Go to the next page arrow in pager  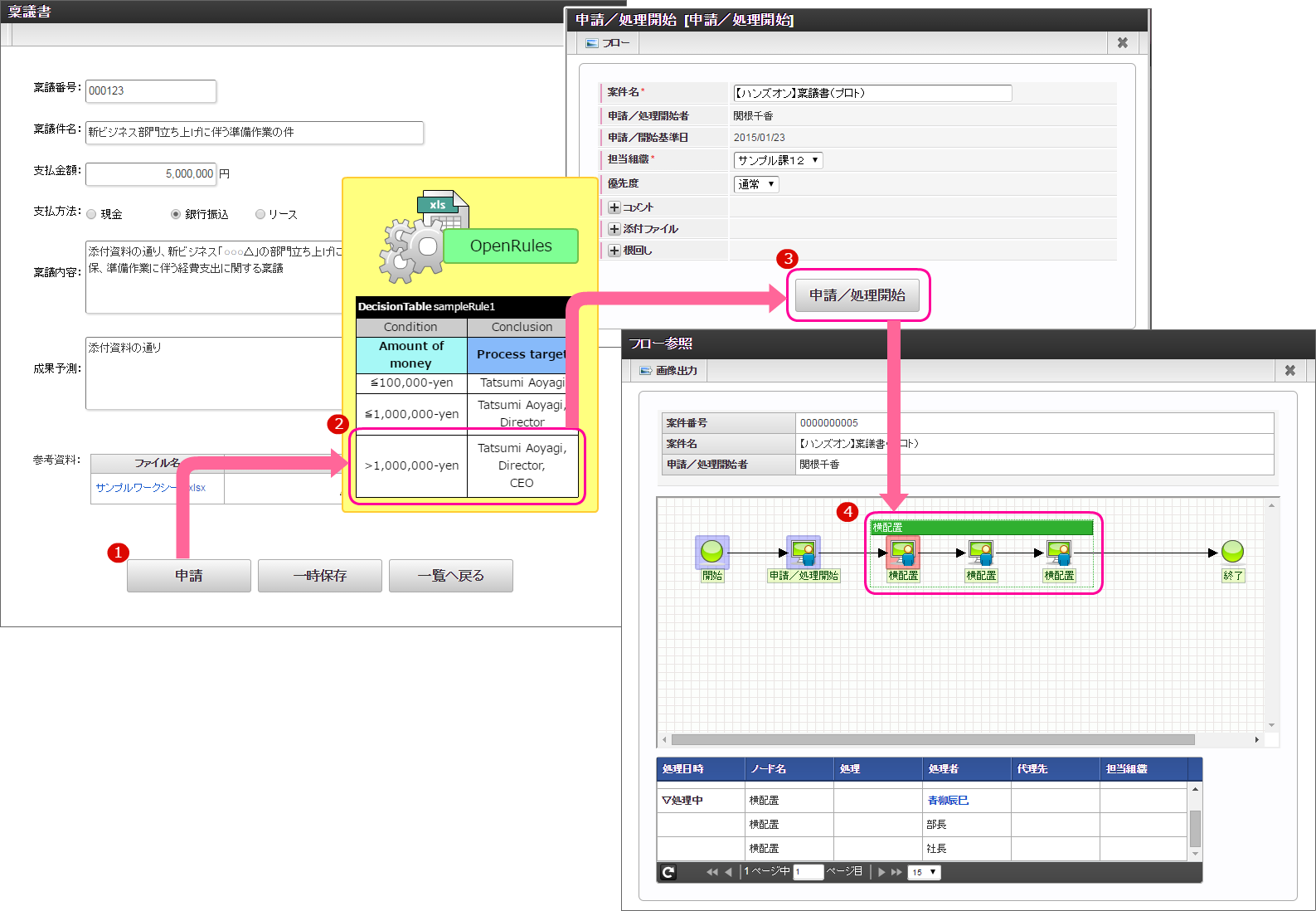(x=881, y=872)
